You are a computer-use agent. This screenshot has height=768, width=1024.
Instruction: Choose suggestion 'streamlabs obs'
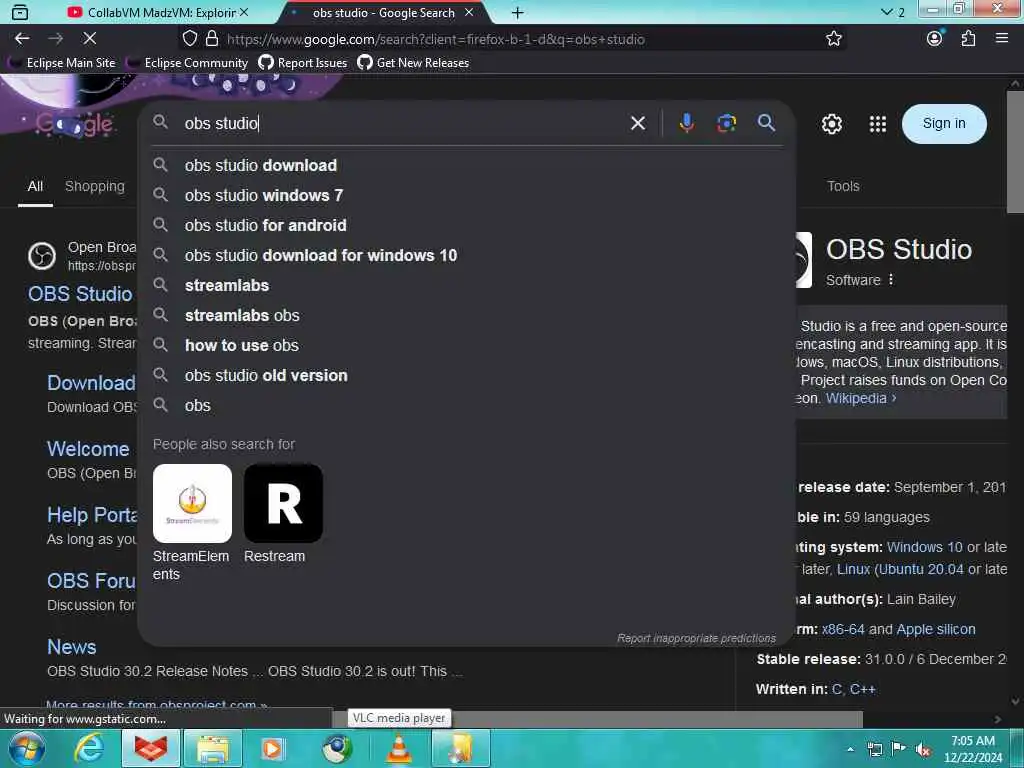coord(466,315)
